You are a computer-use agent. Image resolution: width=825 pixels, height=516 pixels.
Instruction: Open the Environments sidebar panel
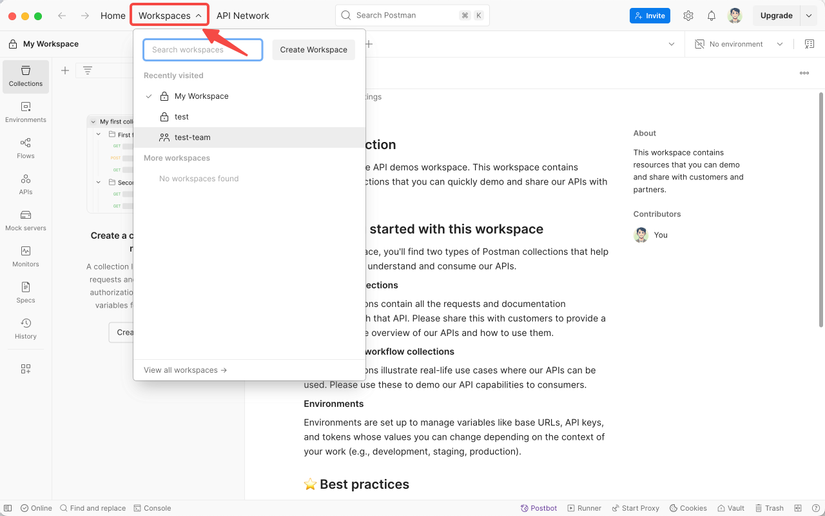[x=25, y=113]
